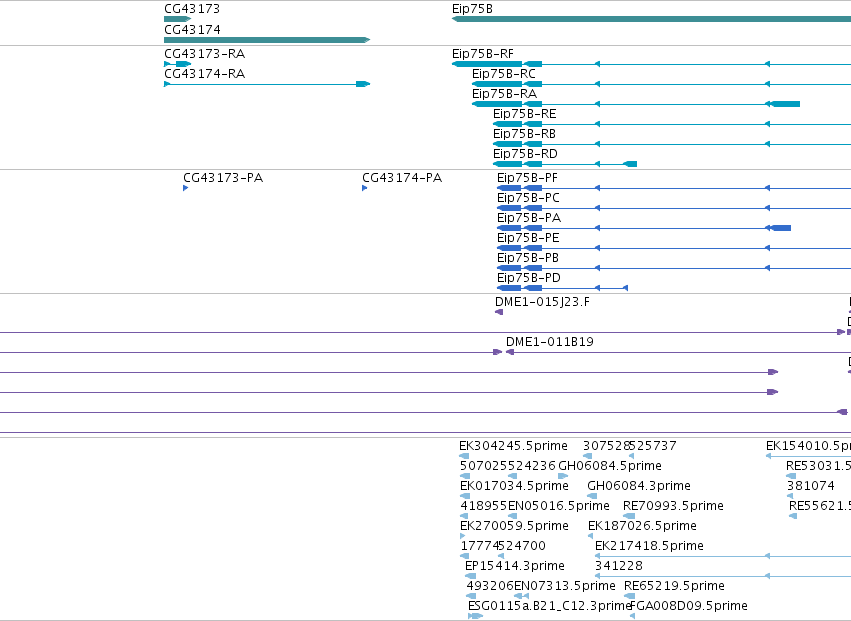The width and height of the screenshot is (851, 621).
Task: Select the CG43174 gene bar
Action: [267, 40]
